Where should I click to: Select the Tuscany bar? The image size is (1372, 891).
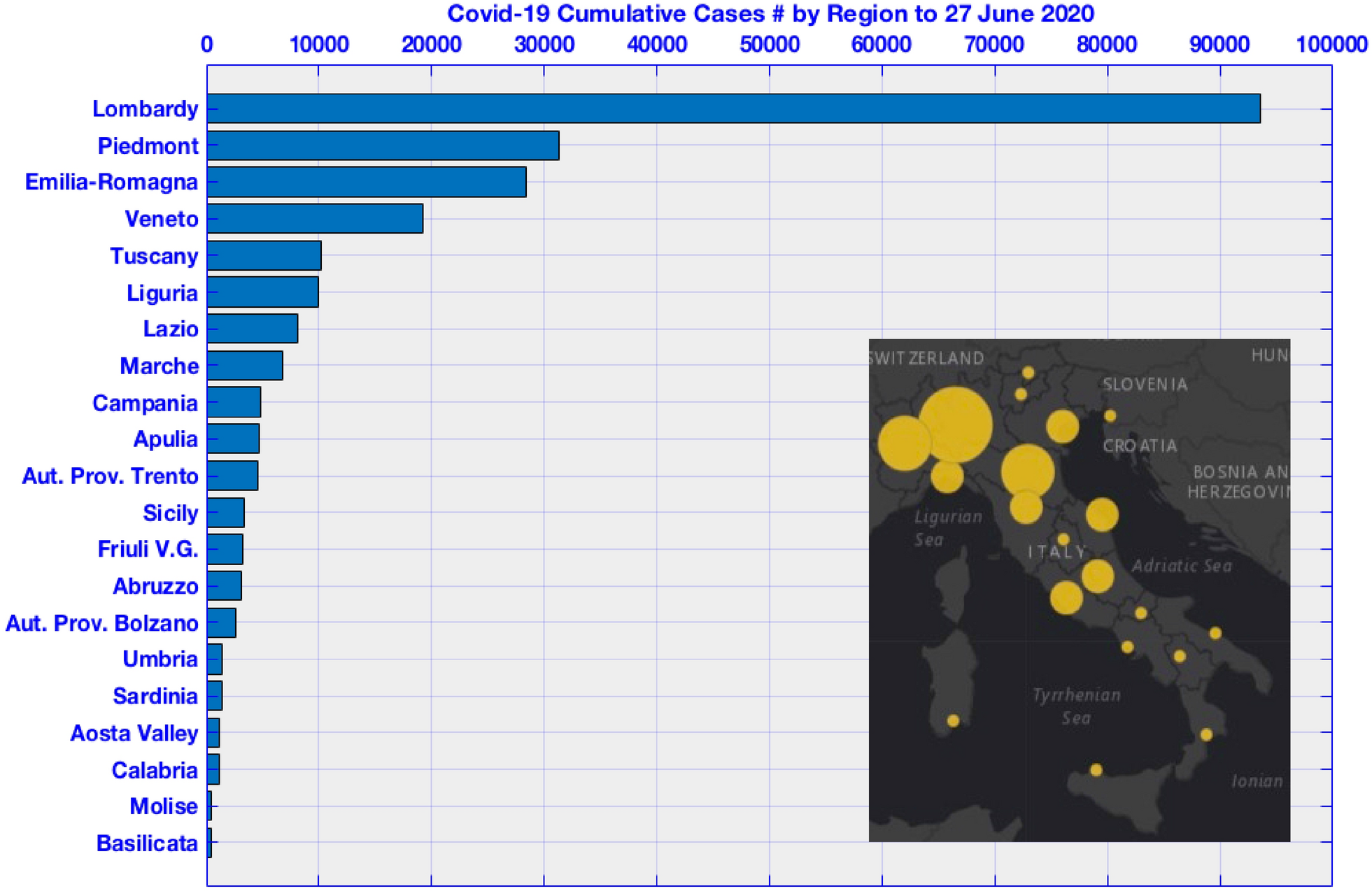click(x=264, y=255)
